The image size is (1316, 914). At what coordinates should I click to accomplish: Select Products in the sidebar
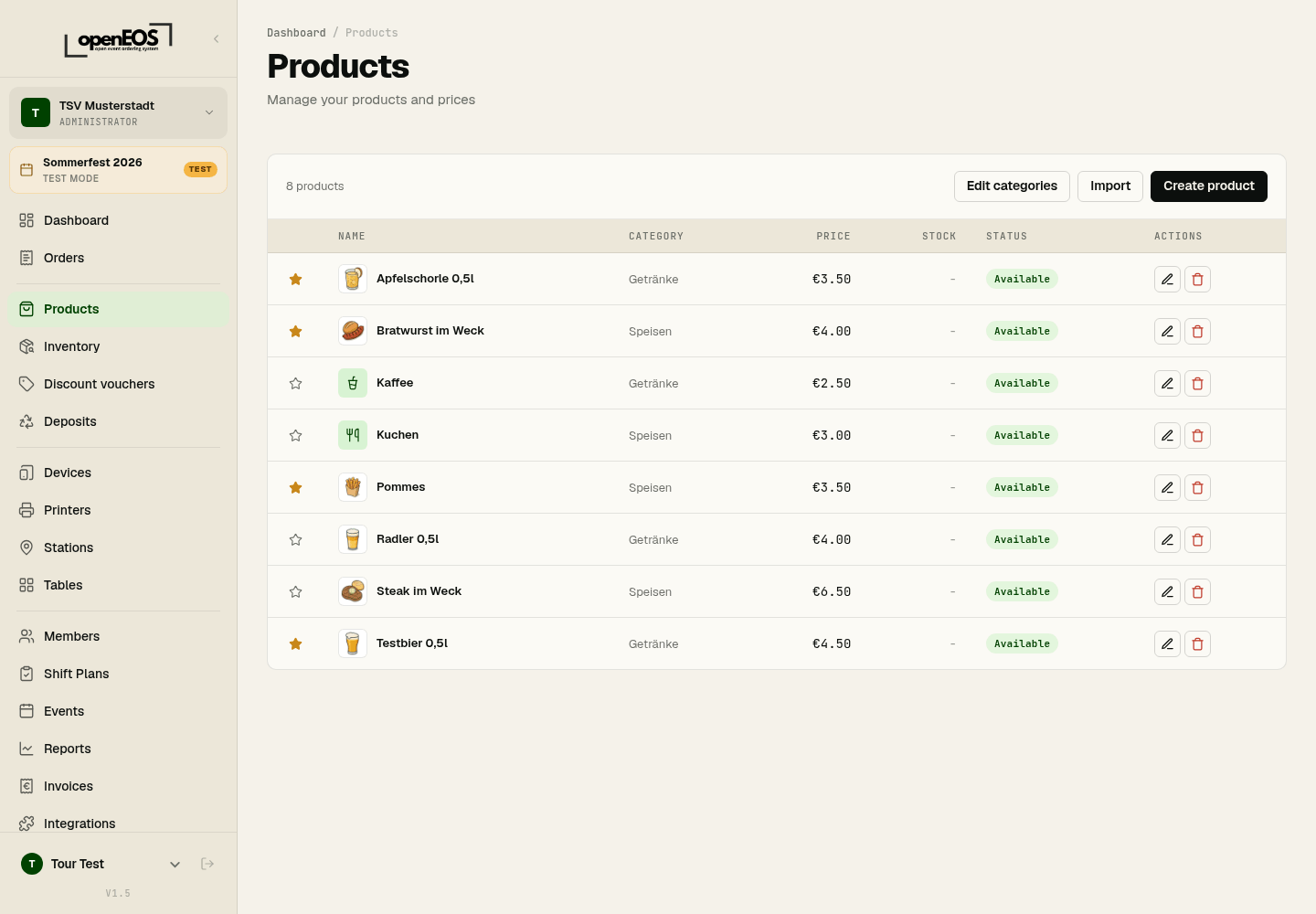click(x=118, y=309)
